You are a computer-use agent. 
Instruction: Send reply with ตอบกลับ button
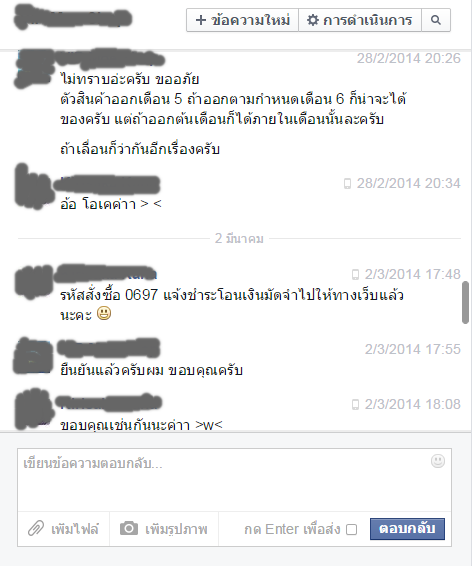coord(407,529)
